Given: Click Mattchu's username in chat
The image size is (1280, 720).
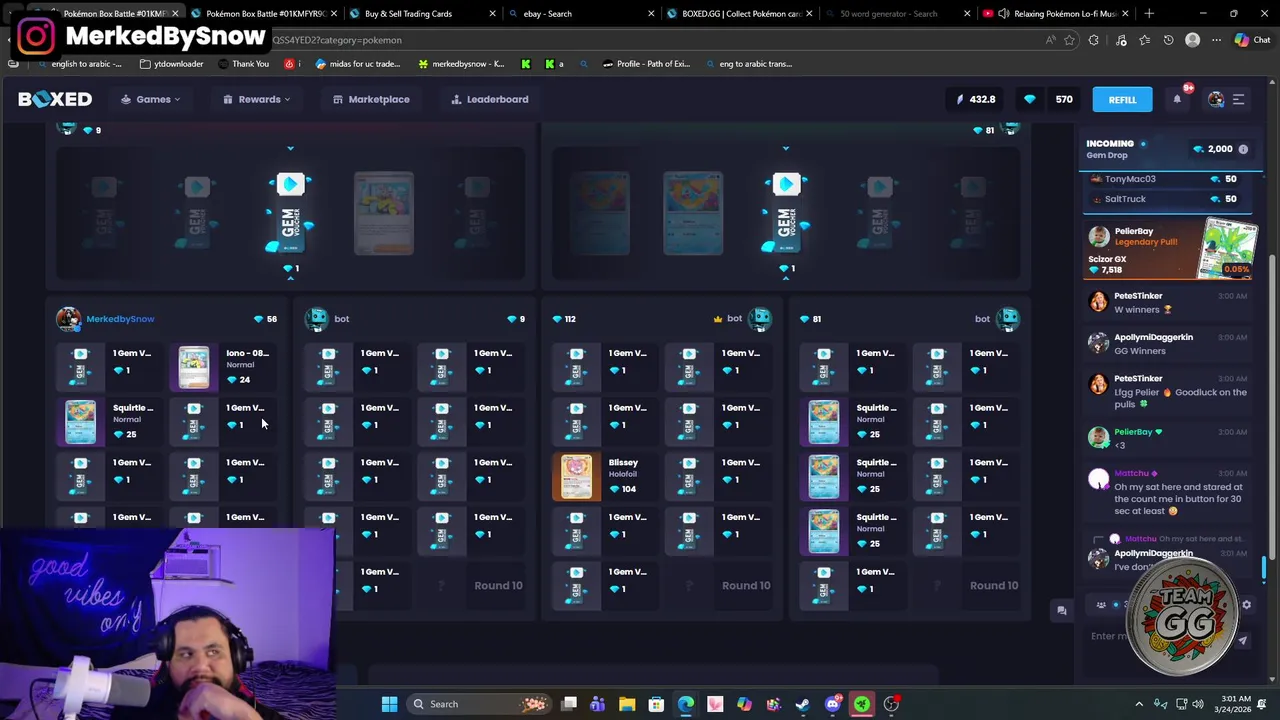Looking at the screenshot, I should pos(1131,473).
